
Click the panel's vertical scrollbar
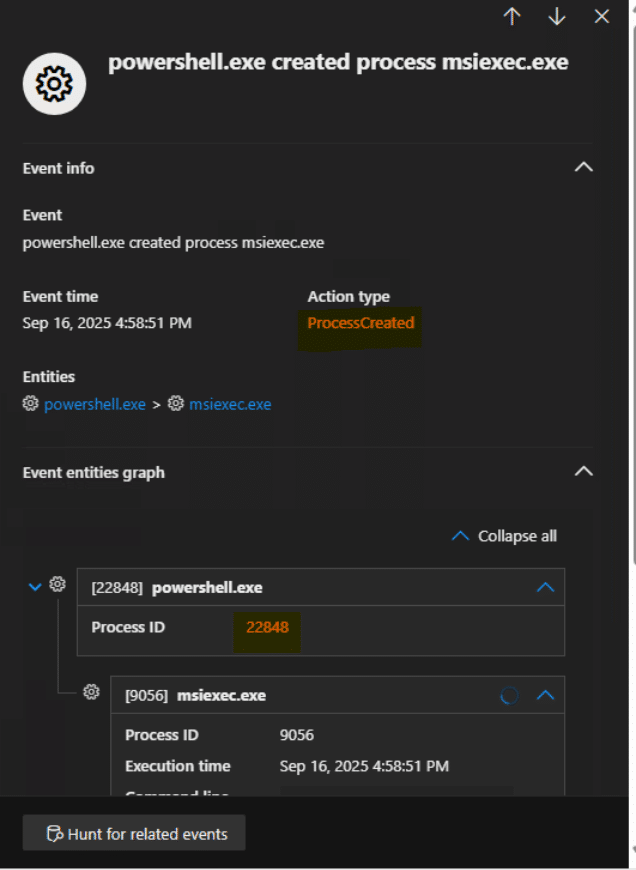coord(631,400)
